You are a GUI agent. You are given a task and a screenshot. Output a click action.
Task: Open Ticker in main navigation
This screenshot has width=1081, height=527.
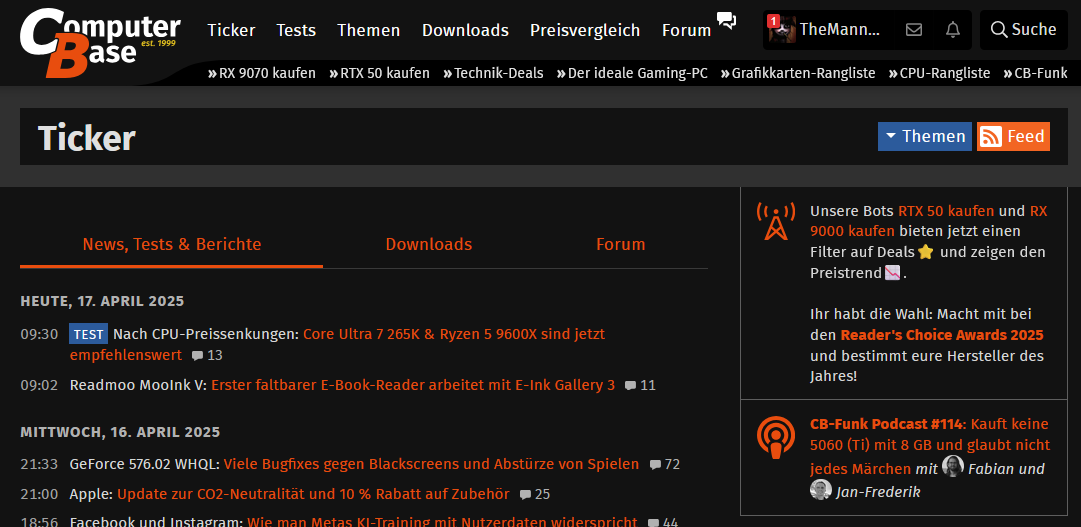[231, 30]
